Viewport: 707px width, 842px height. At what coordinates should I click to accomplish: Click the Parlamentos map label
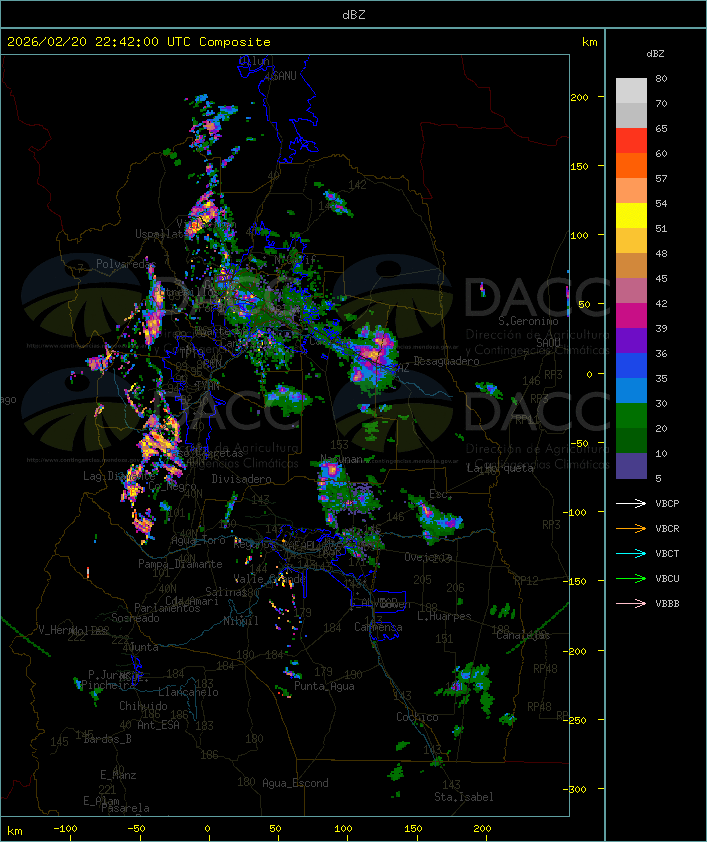[167, 608]
